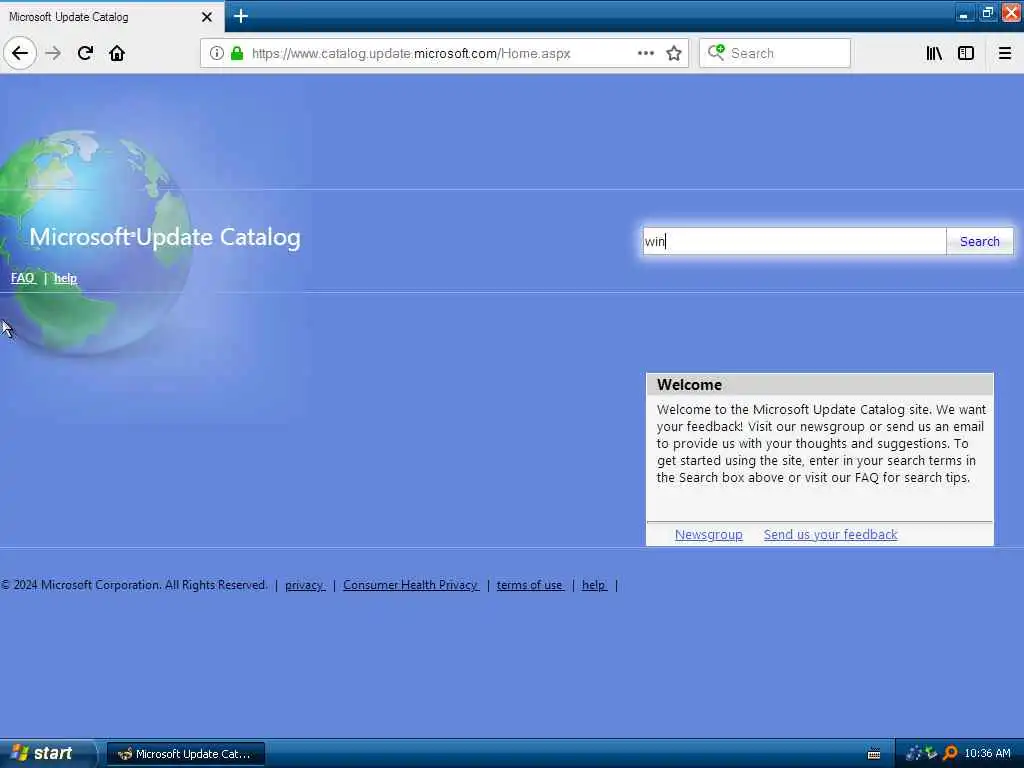
Task: Open Consumer Health Privacy link
Action: pyautogui.click(x=411, y=585)
